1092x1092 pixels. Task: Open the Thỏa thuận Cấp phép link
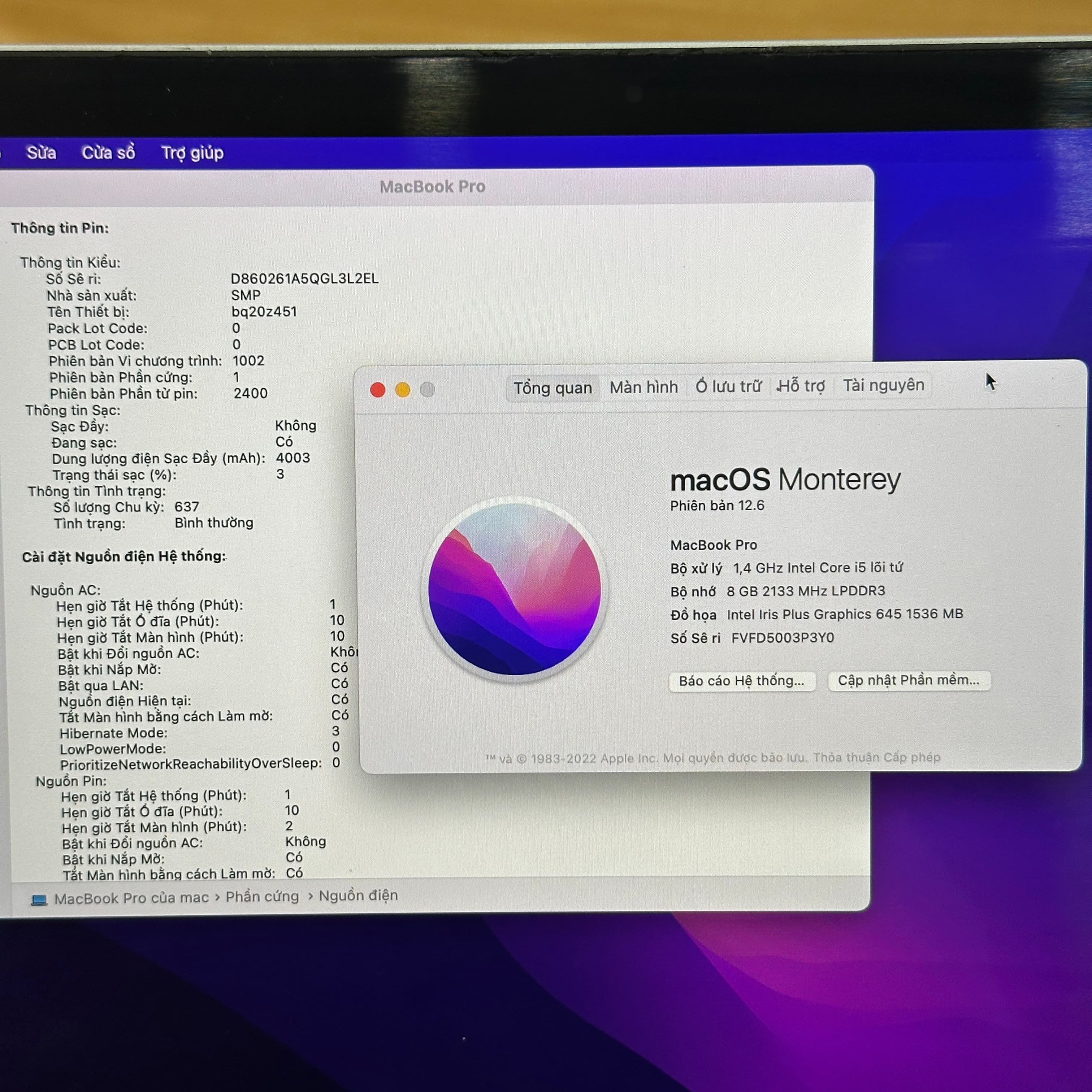pos(877,757)
